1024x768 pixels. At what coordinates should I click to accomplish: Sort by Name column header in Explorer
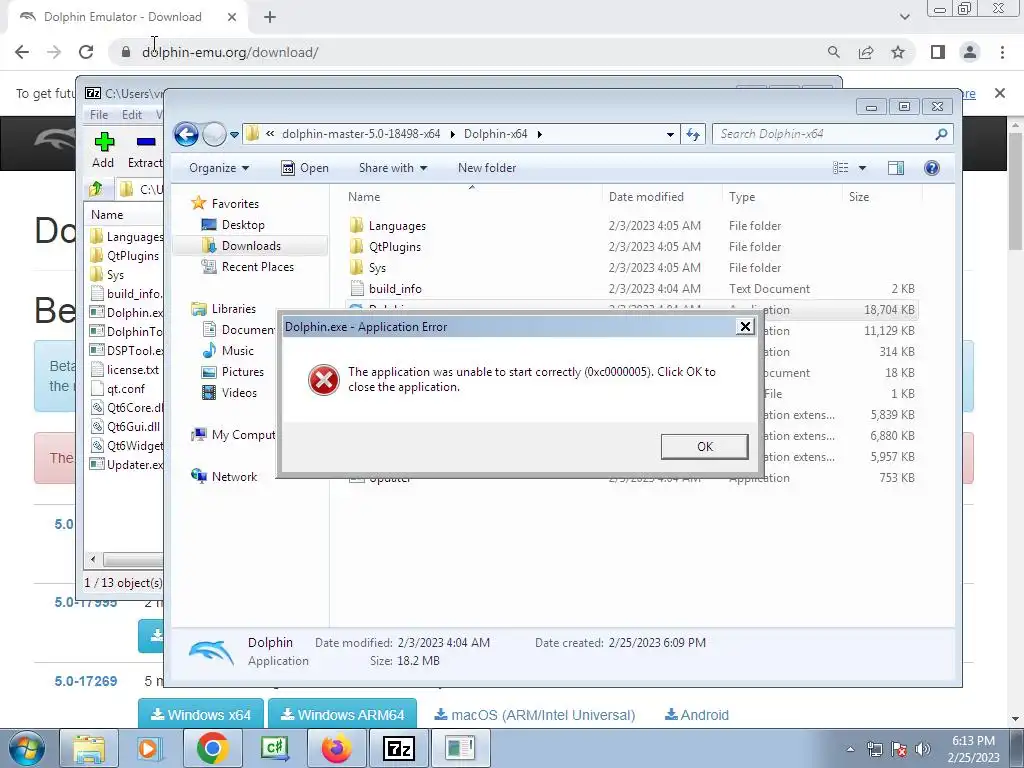pyautogui.click(x=364, y=197)
